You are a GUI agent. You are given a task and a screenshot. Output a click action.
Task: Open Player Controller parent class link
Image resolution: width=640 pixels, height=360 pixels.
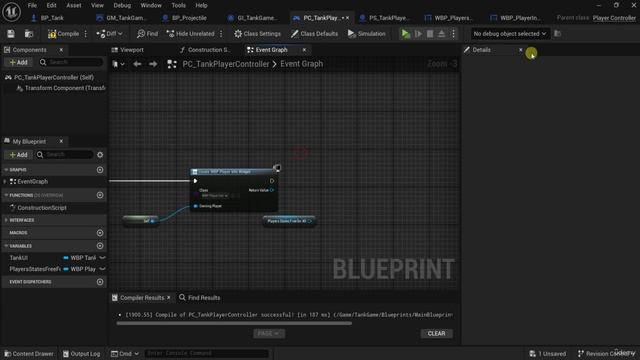614,18
